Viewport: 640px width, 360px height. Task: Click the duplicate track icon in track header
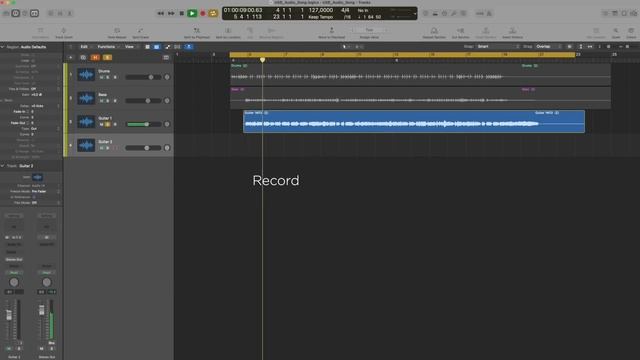tap(83, 58)
